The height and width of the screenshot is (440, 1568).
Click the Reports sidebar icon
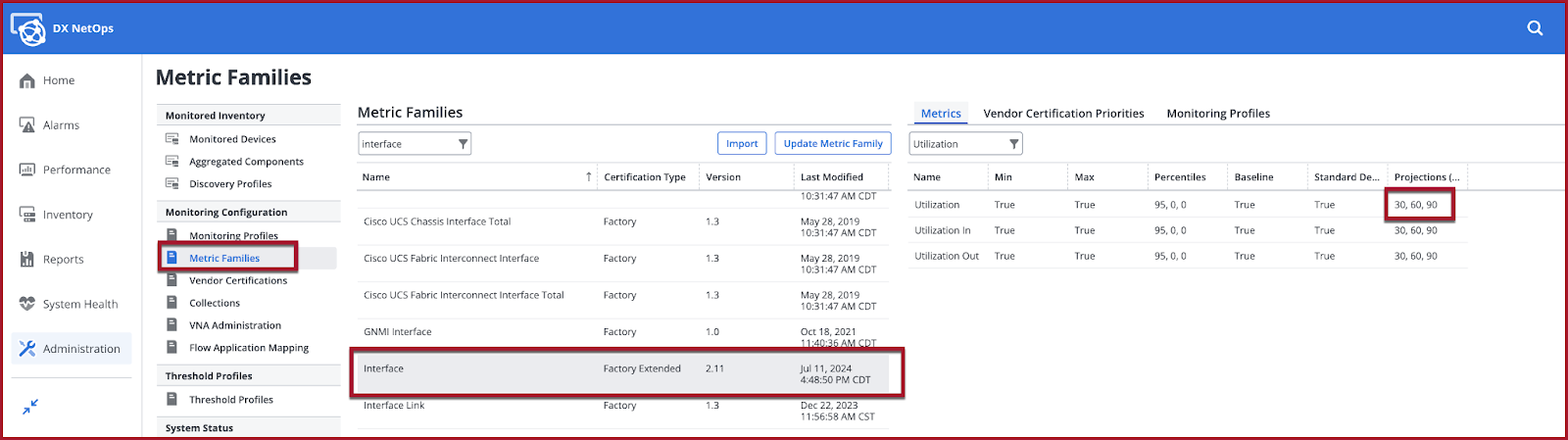[x=27, y=260]
